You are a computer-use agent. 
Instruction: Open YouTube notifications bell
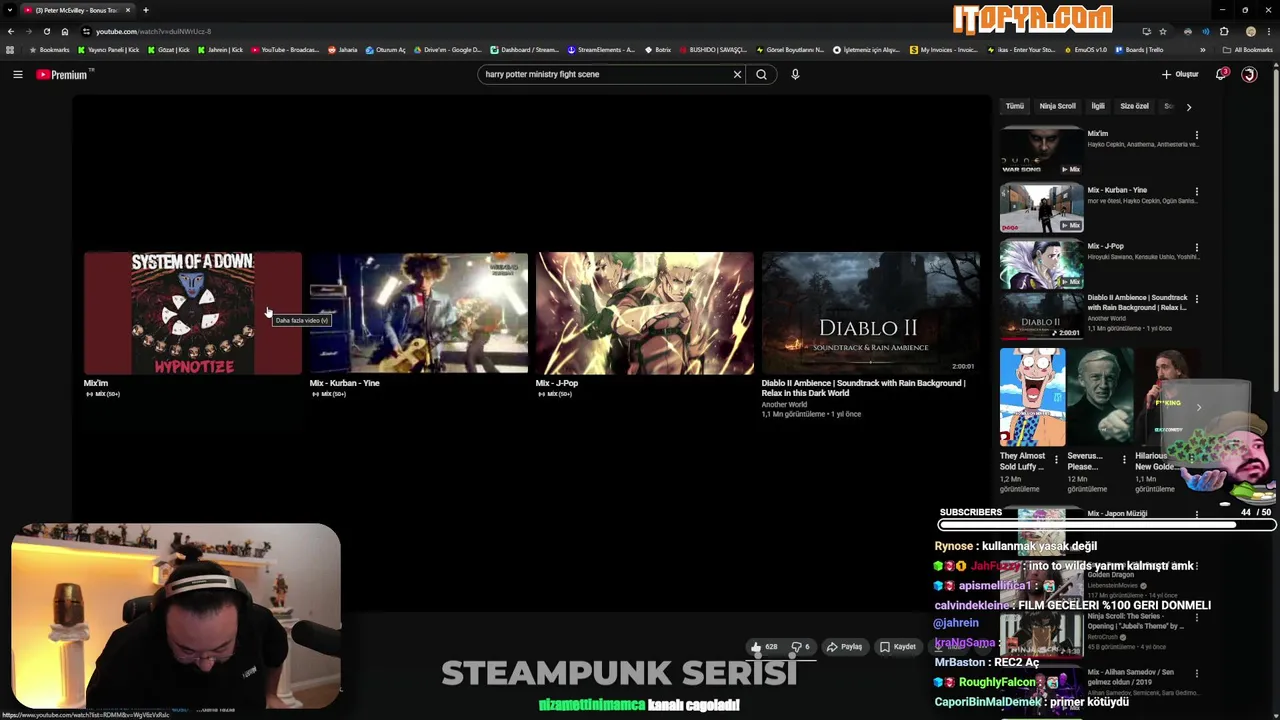click(x=1221, y=74)
